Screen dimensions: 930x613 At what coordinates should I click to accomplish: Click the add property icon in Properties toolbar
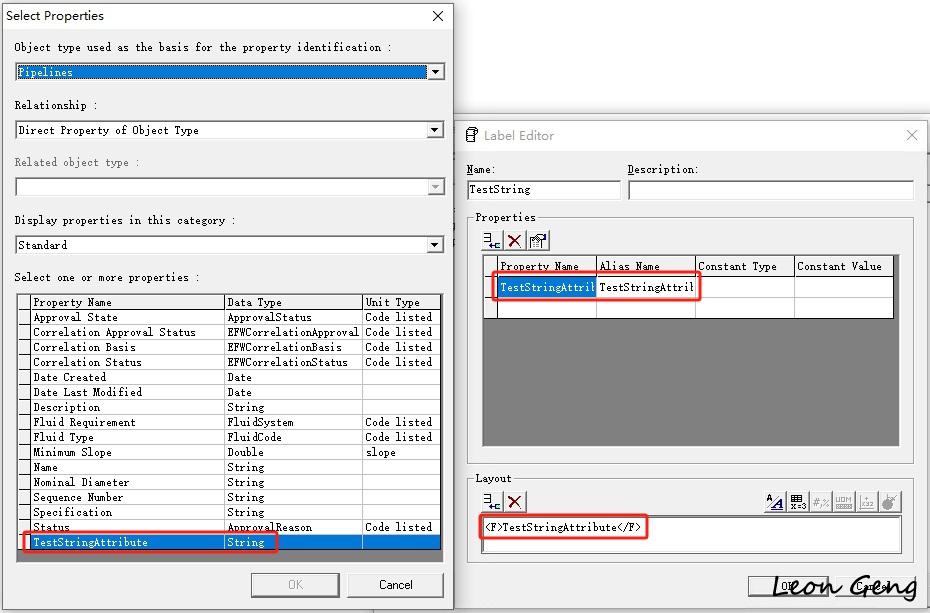click(492, 240)
